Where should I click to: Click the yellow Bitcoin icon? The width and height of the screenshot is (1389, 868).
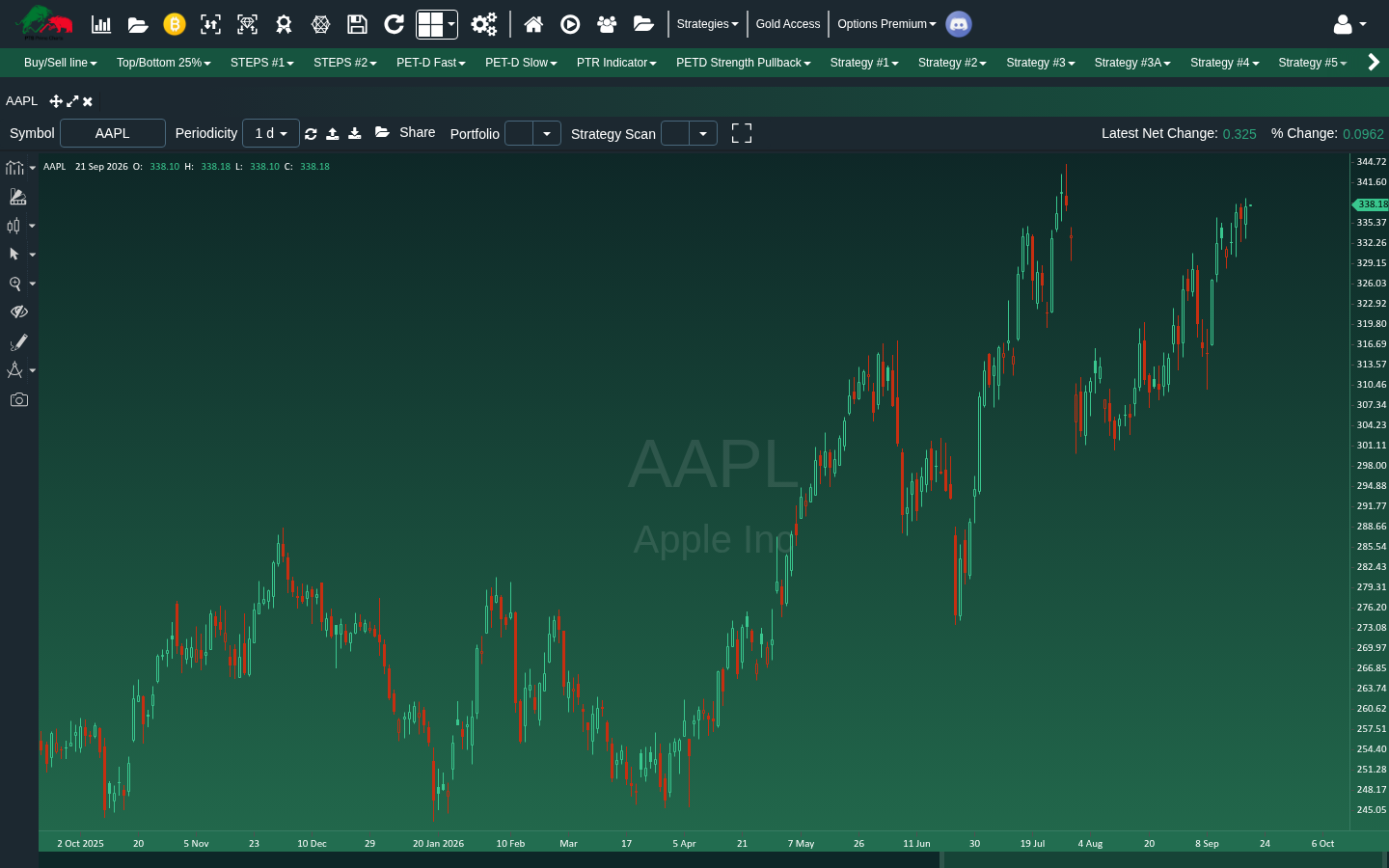pos(175,24)
